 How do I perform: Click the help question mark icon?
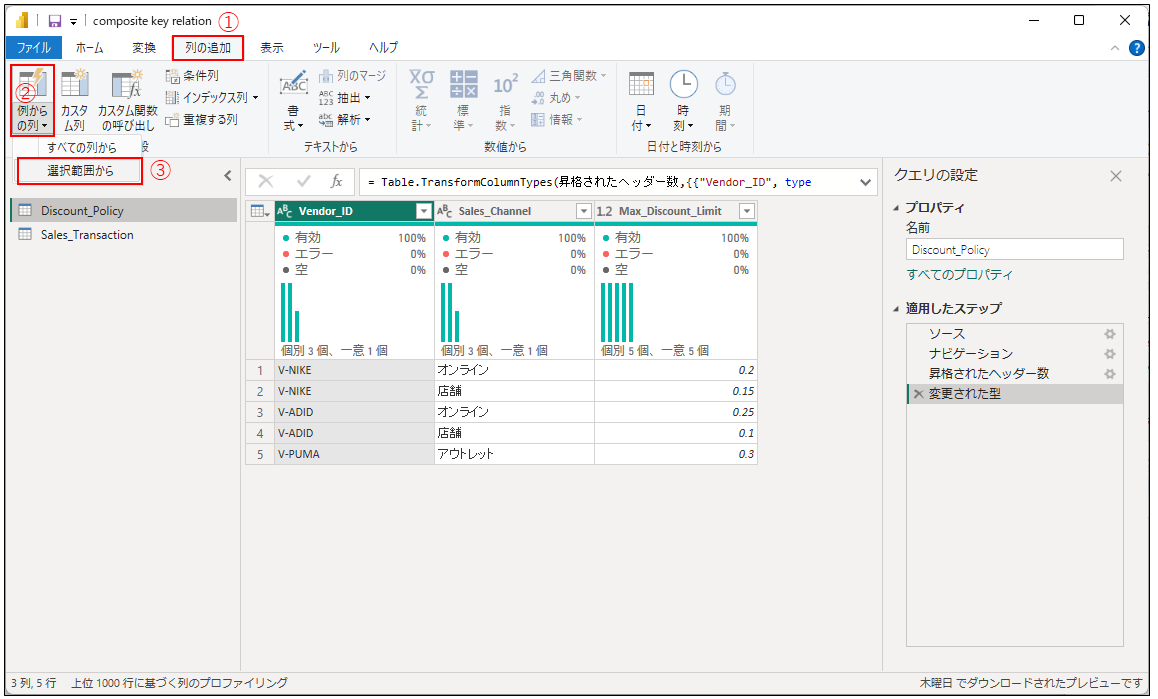(x=1137, y=48)
